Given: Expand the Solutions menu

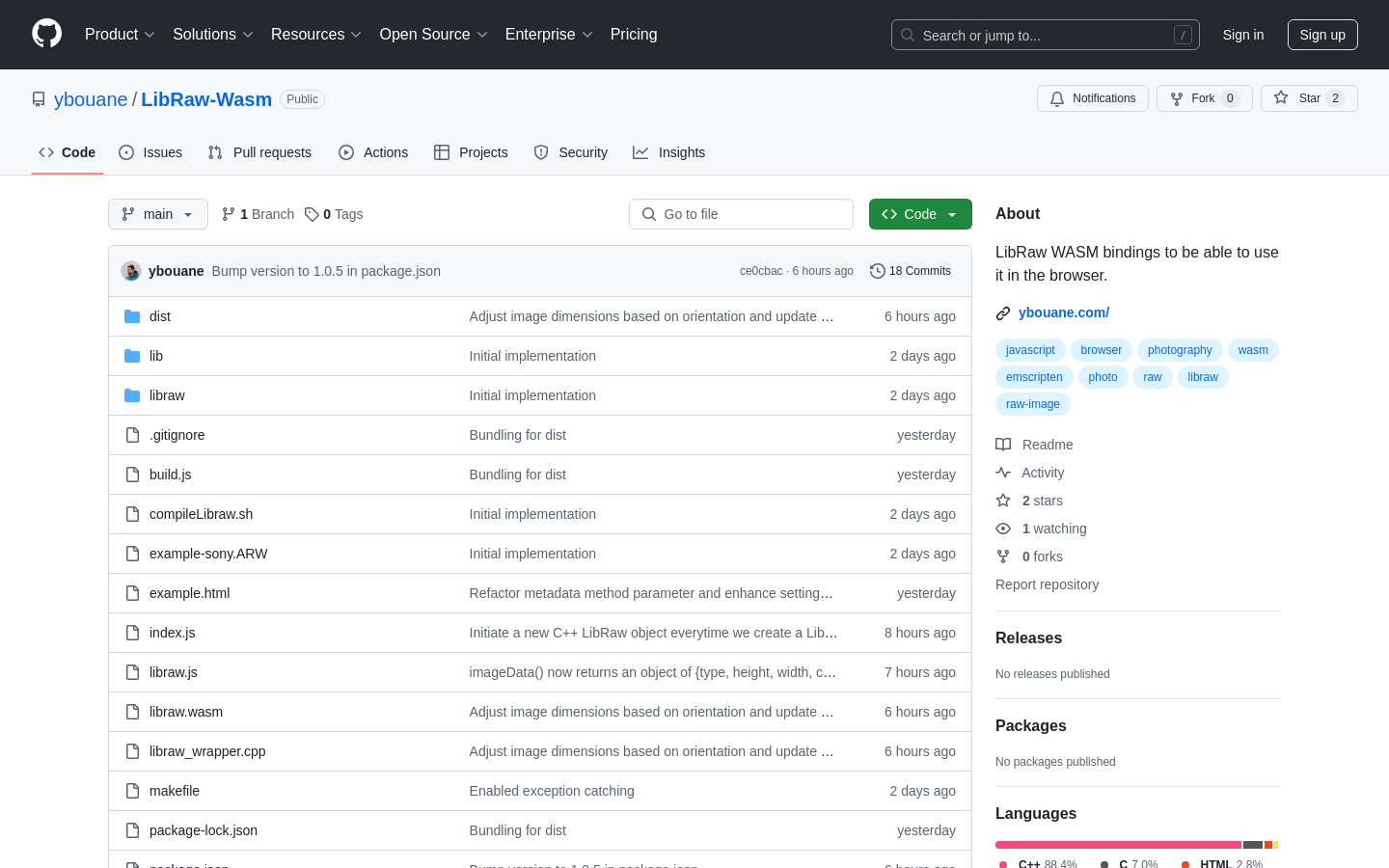Looking at the screenshot, I should coord(213,35).
